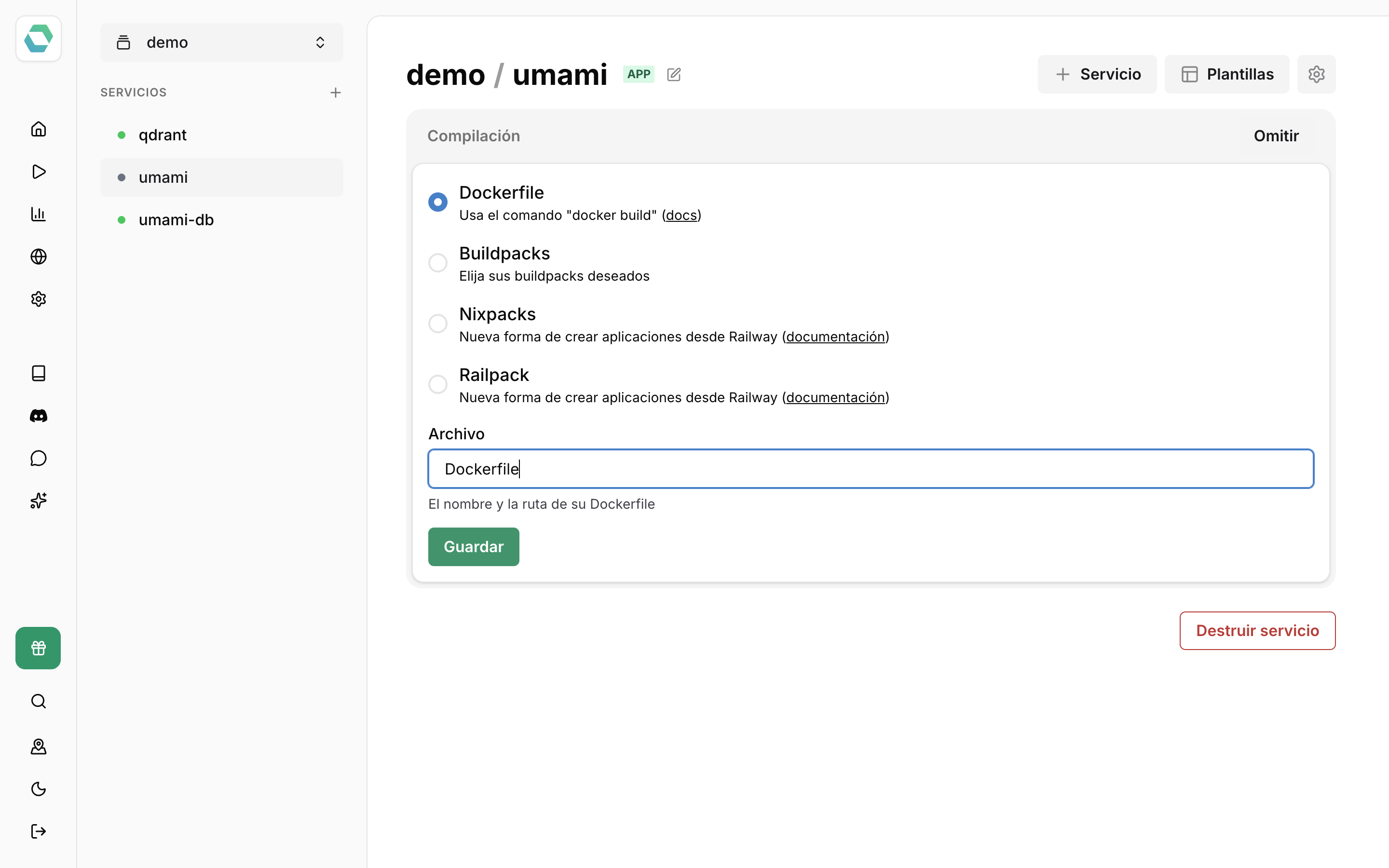Image resolution: width=1389 pixels, height=868 pixels.
Task: Open the home icon in sidebar
Action: [39, 129]
